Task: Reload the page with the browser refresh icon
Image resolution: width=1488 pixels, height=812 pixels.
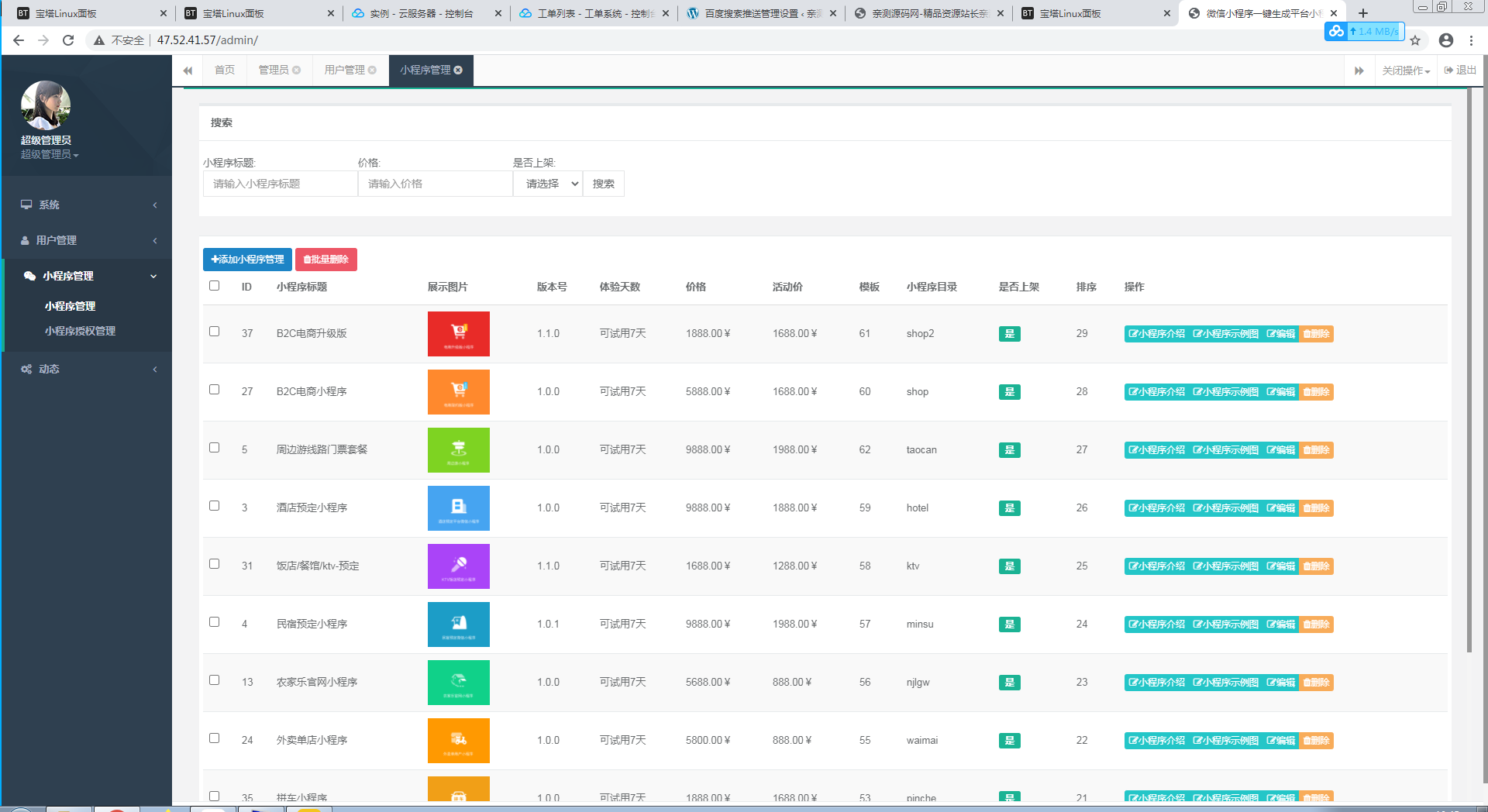Action: (x=68, y=40)
